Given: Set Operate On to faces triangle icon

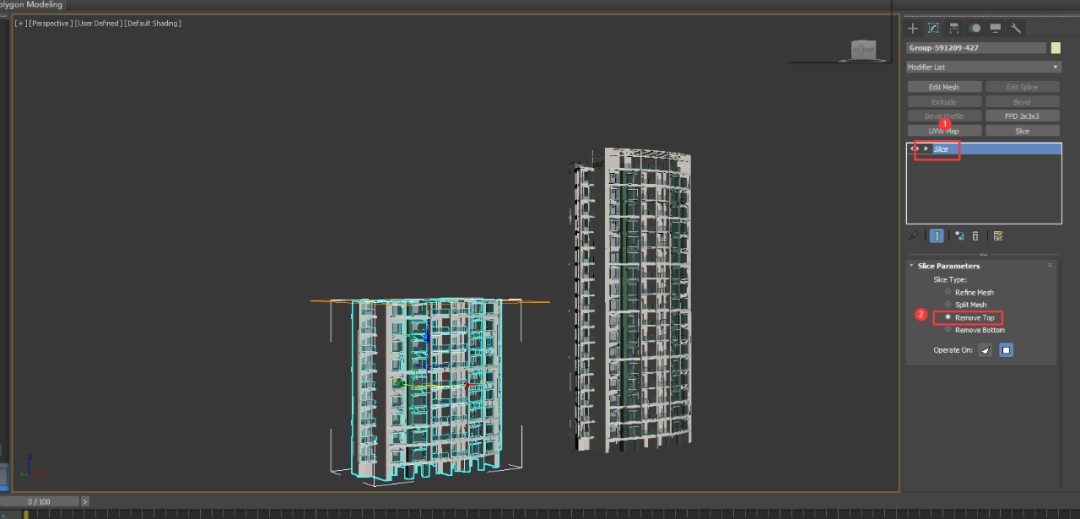Looking at the screenshot, I should tap(986, 350).
